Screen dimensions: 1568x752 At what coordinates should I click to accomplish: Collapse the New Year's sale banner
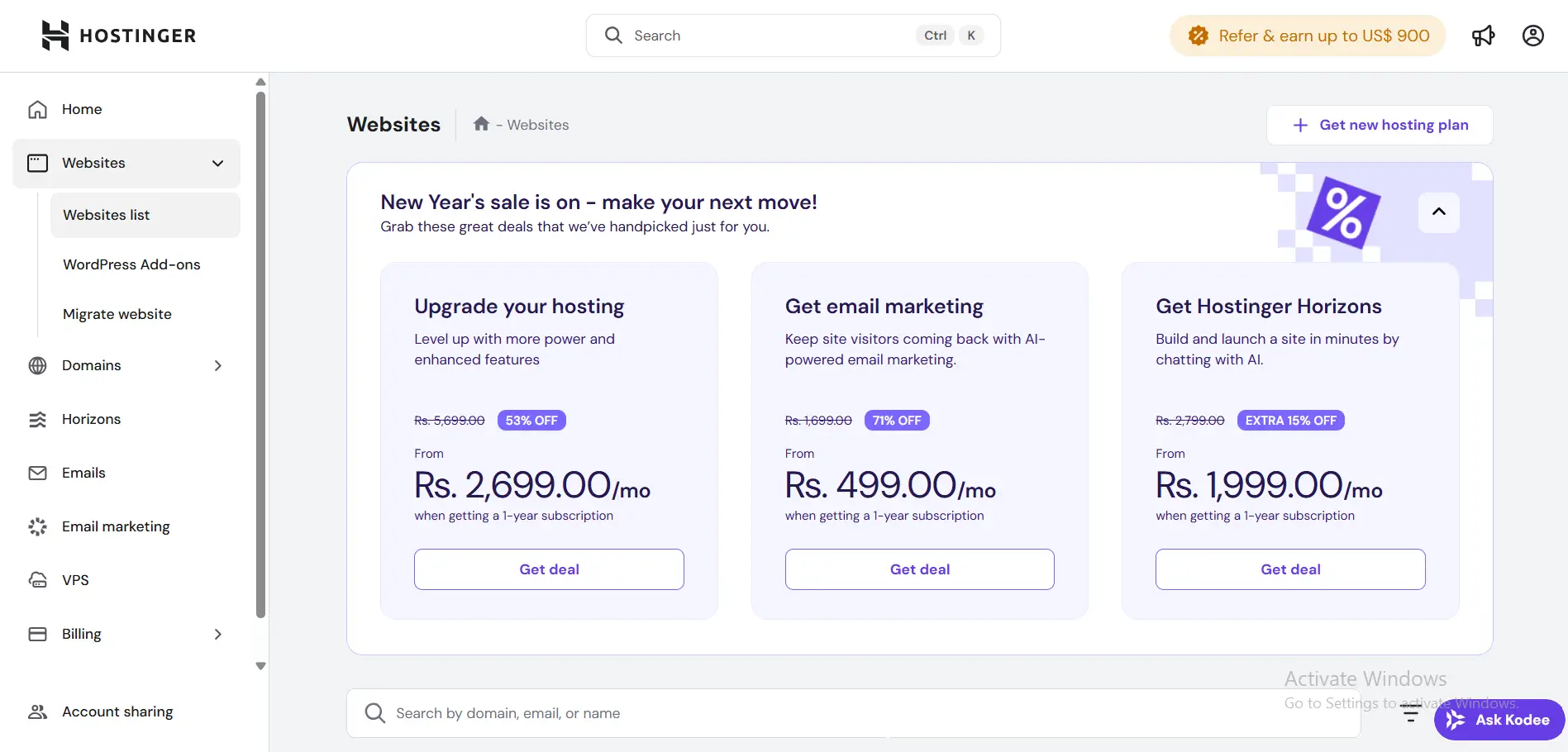[1437, 212]
